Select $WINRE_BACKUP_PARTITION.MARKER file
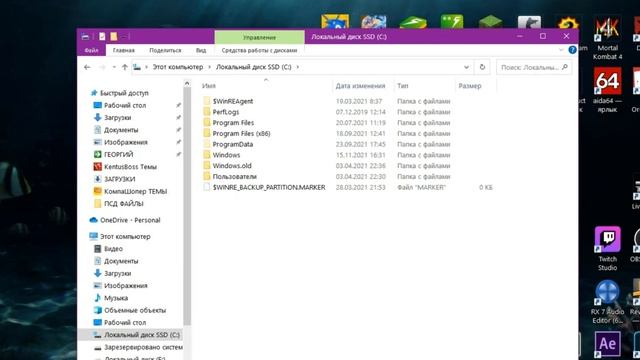Viewport: 640px width, 360px height. pos(264,187)
